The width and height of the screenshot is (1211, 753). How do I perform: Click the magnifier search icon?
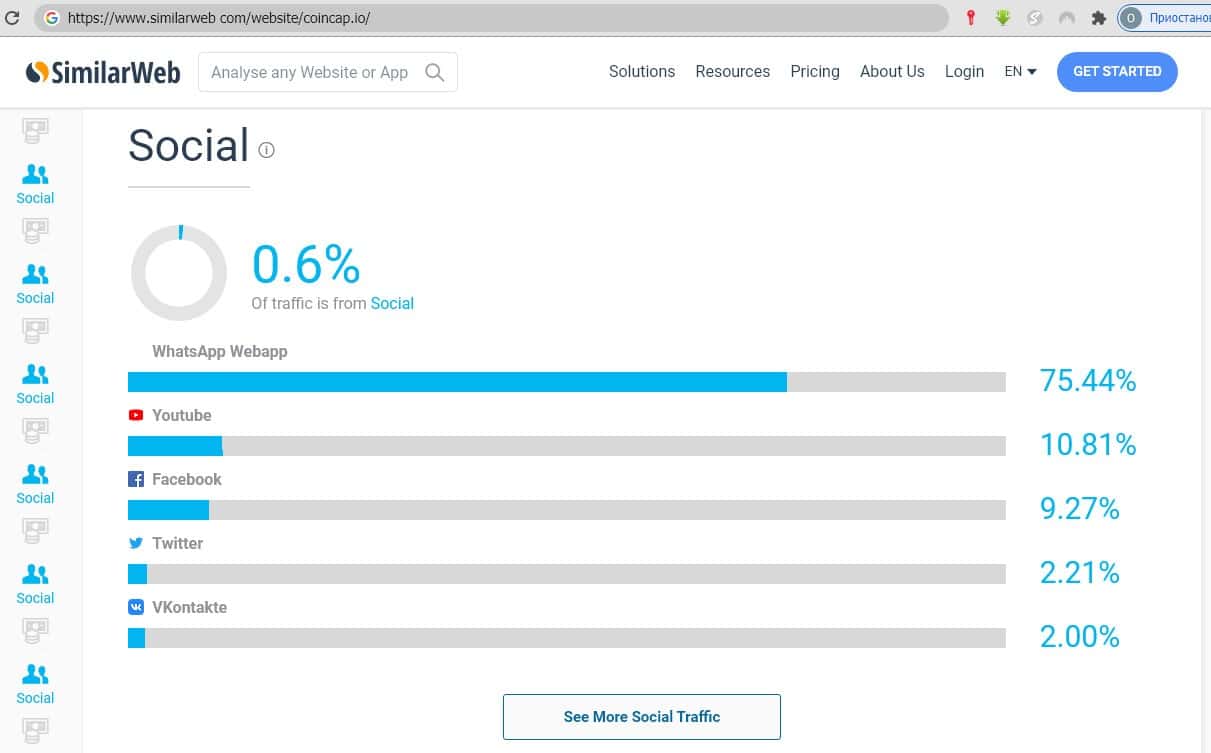(x=435, y=72)
